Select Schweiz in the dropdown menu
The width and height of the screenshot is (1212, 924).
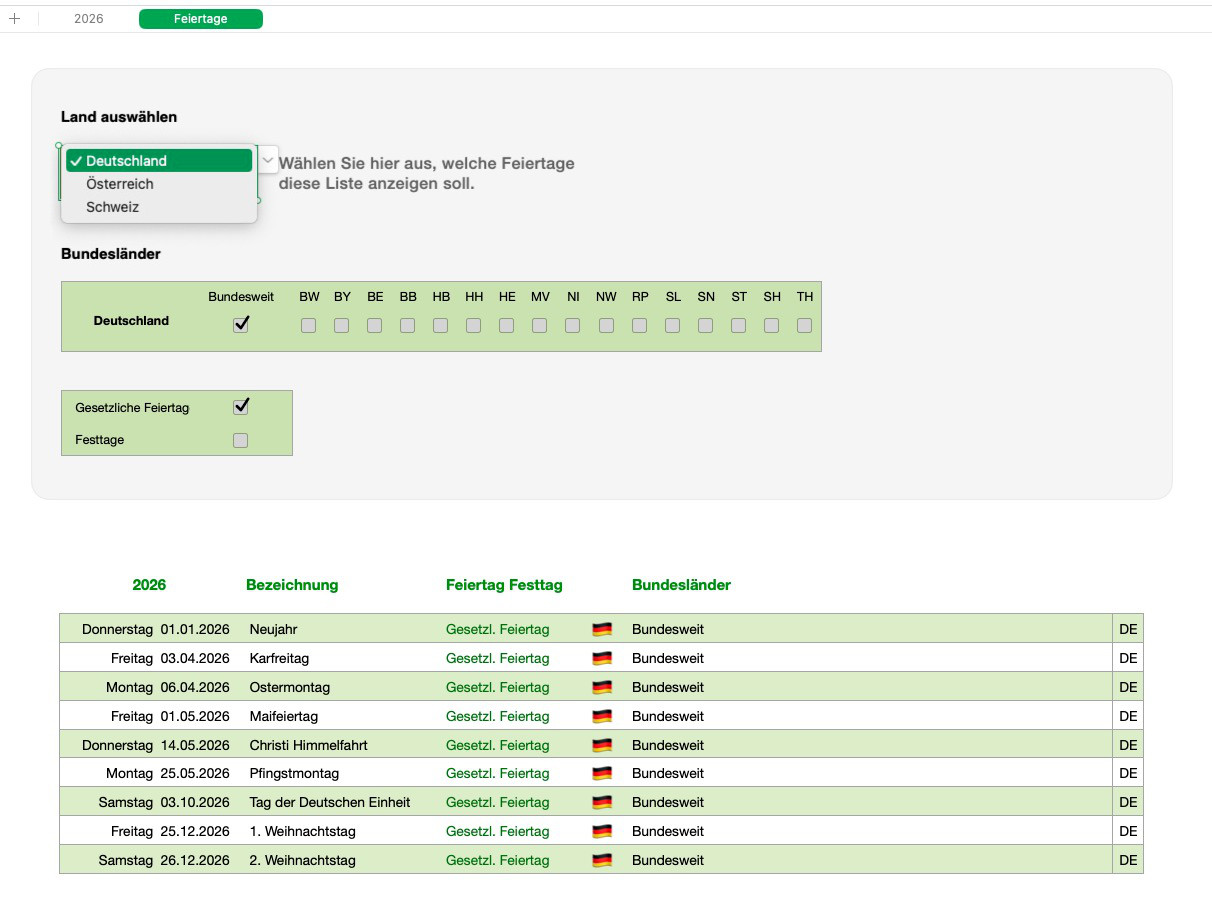tap(112, 207)
